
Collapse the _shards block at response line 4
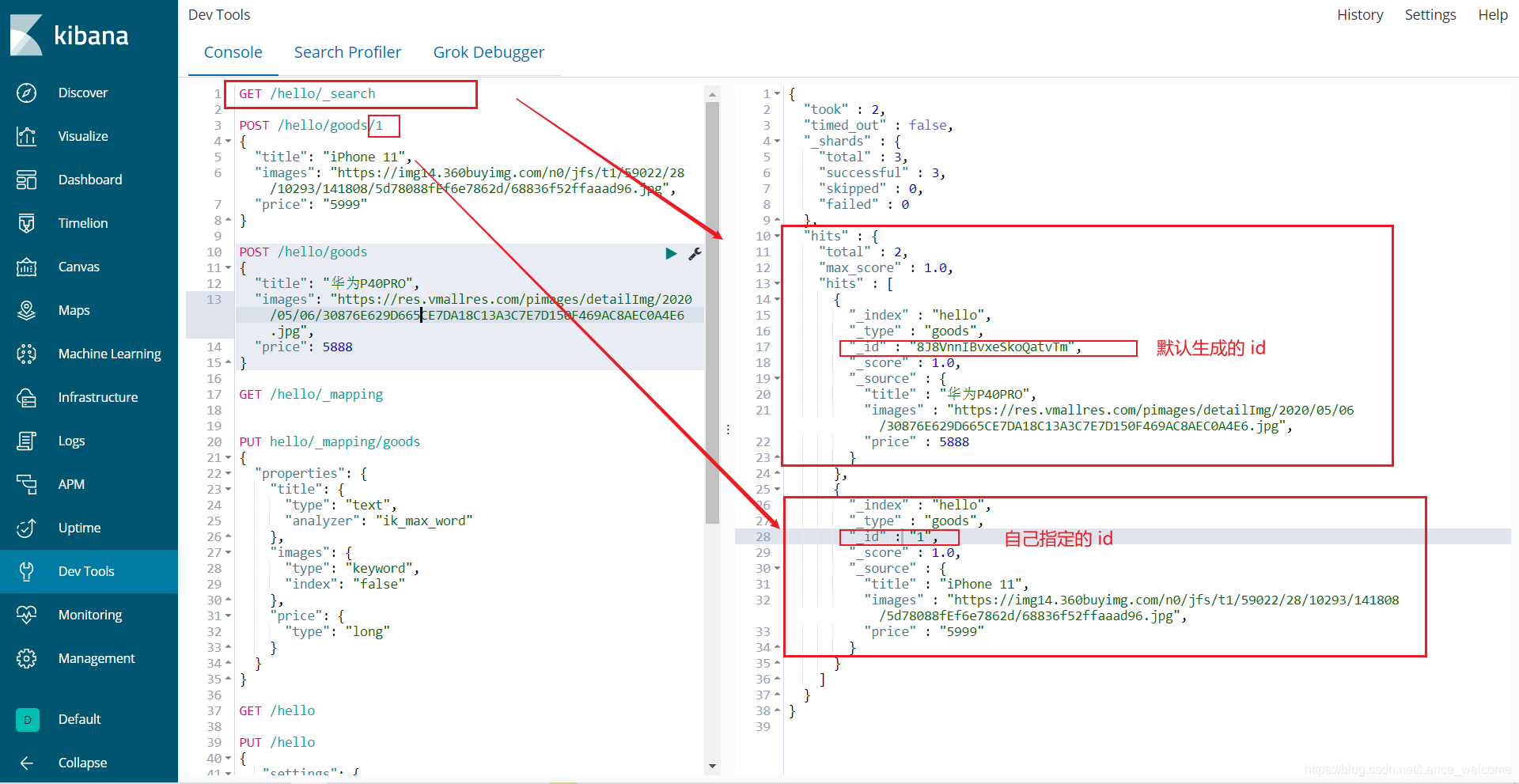pos(776,141)
